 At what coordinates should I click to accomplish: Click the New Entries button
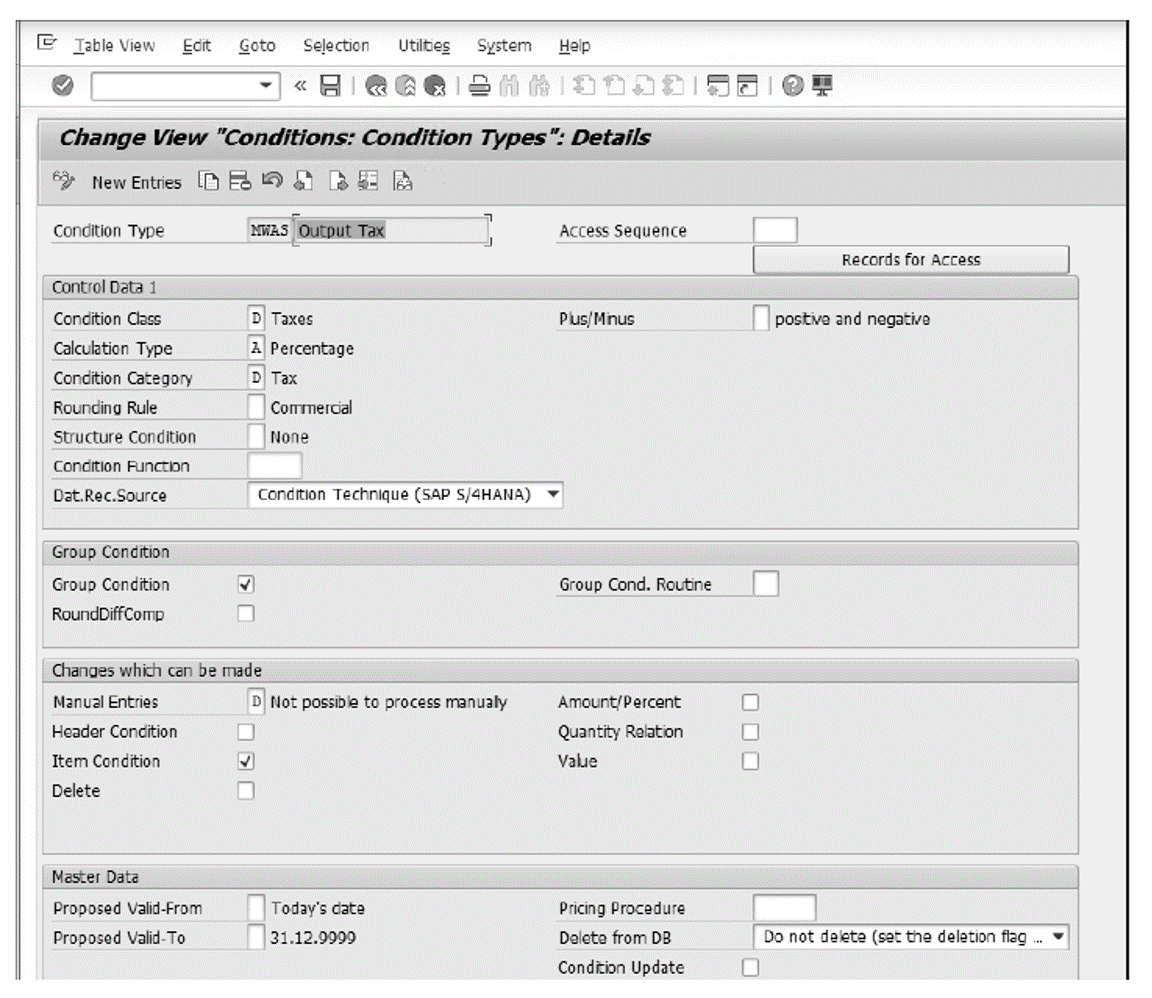coord(137,182)
